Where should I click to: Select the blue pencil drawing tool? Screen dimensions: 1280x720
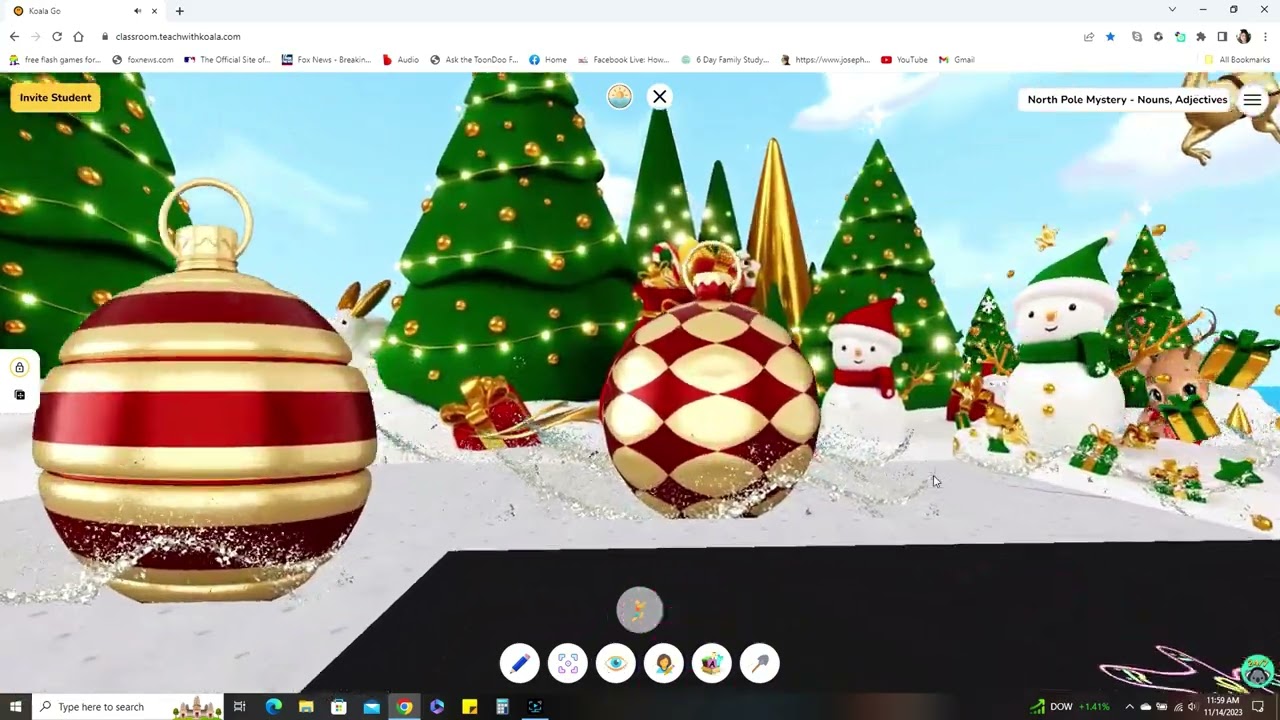(520, 663)
